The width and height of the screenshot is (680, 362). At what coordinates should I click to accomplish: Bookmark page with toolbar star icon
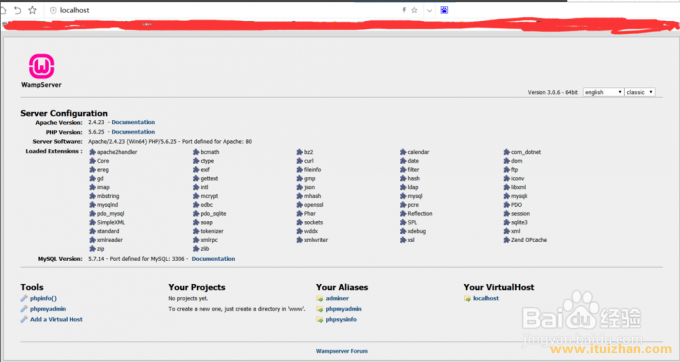[33, 10]
